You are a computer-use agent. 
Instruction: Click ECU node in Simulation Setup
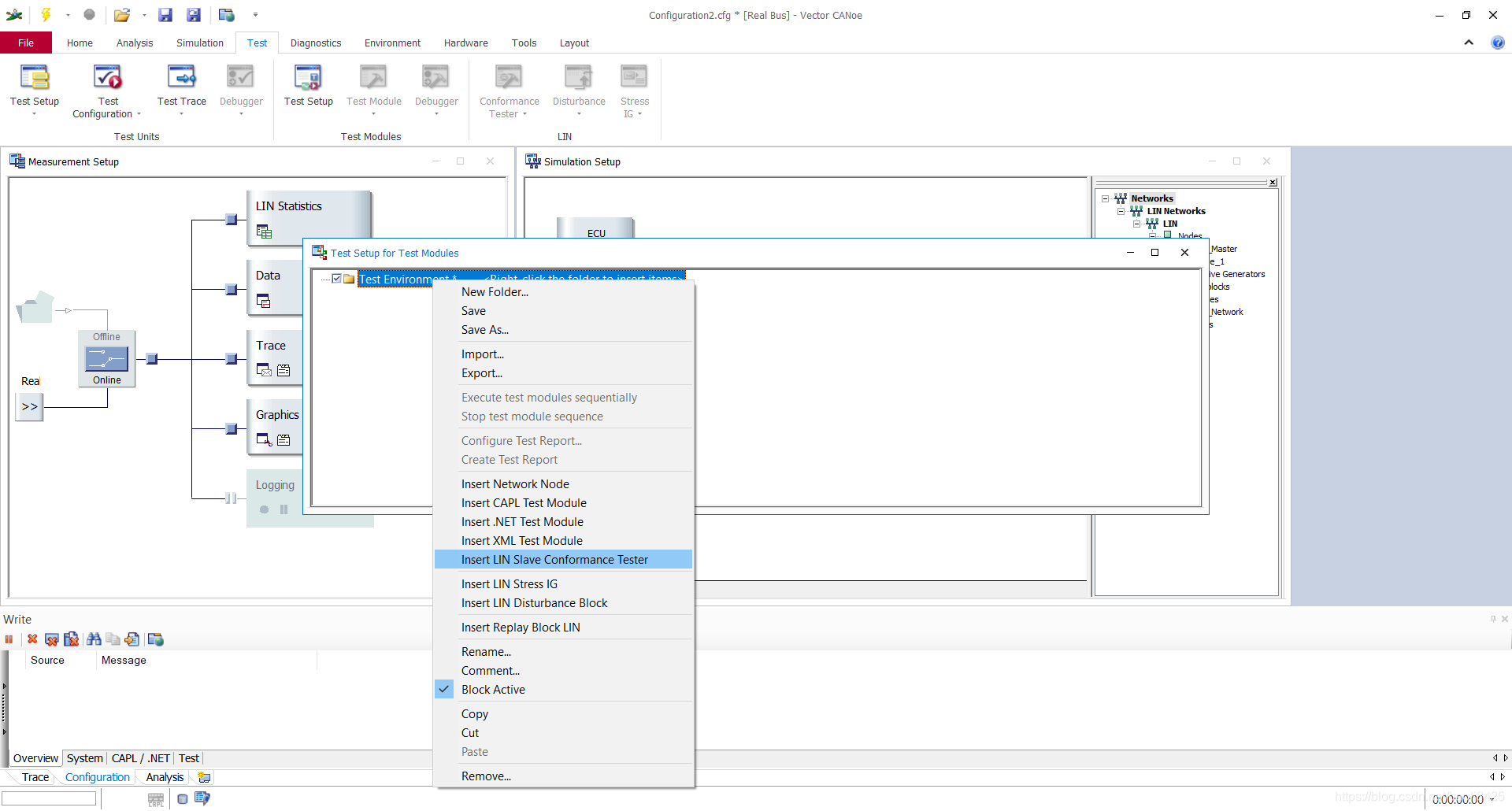click(595, 230)
